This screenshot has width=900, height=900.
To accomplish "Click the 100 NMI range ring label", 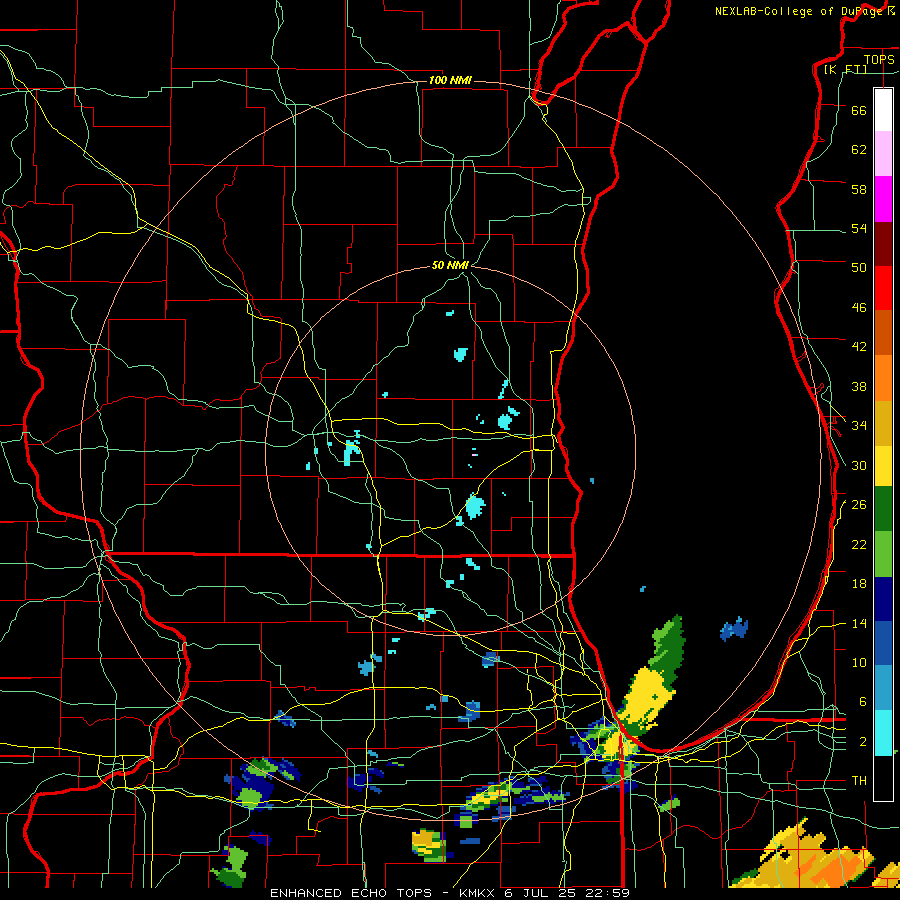I will (x=450, y=80).
